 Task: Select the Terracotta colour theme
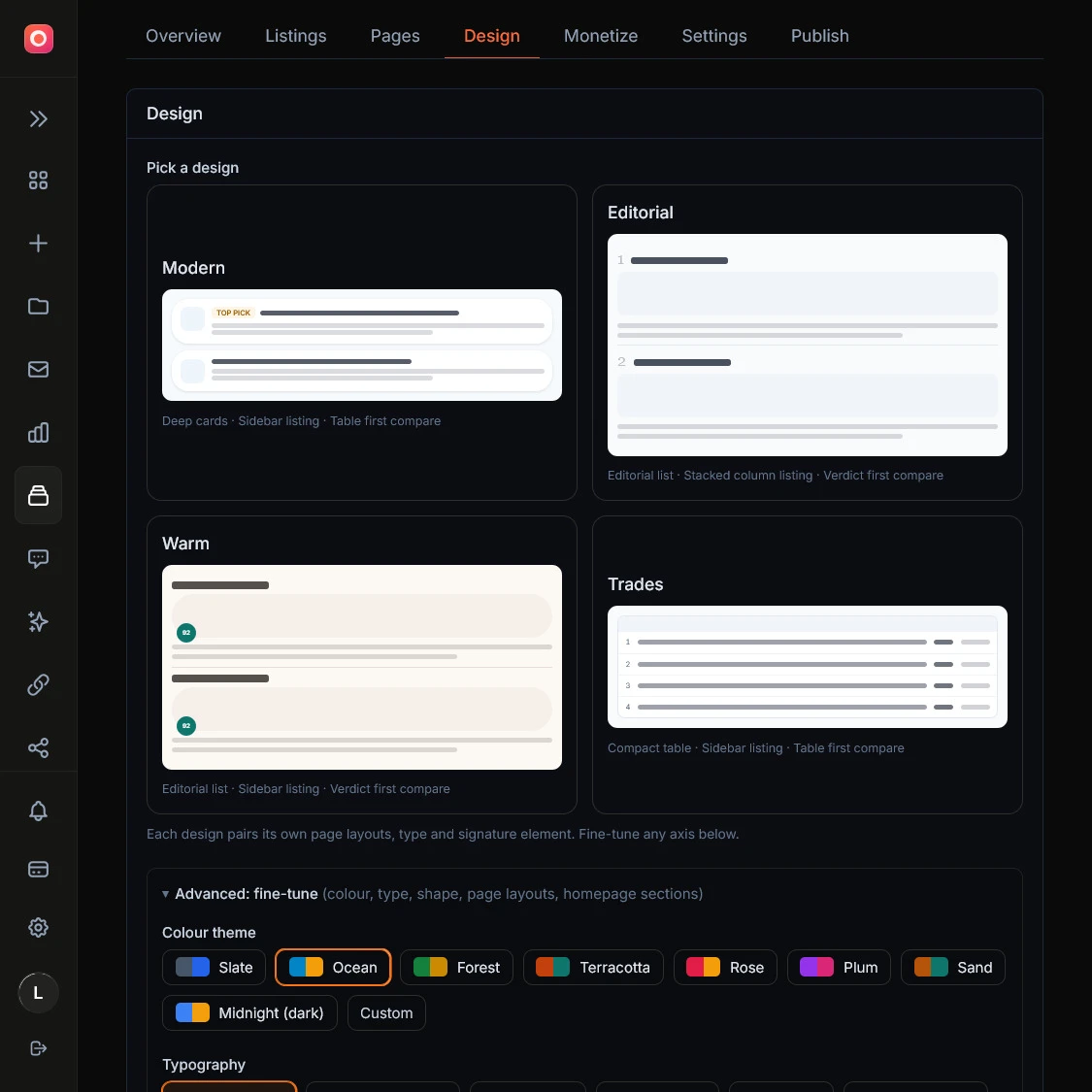pyautogui.click(x=593, y=968)
